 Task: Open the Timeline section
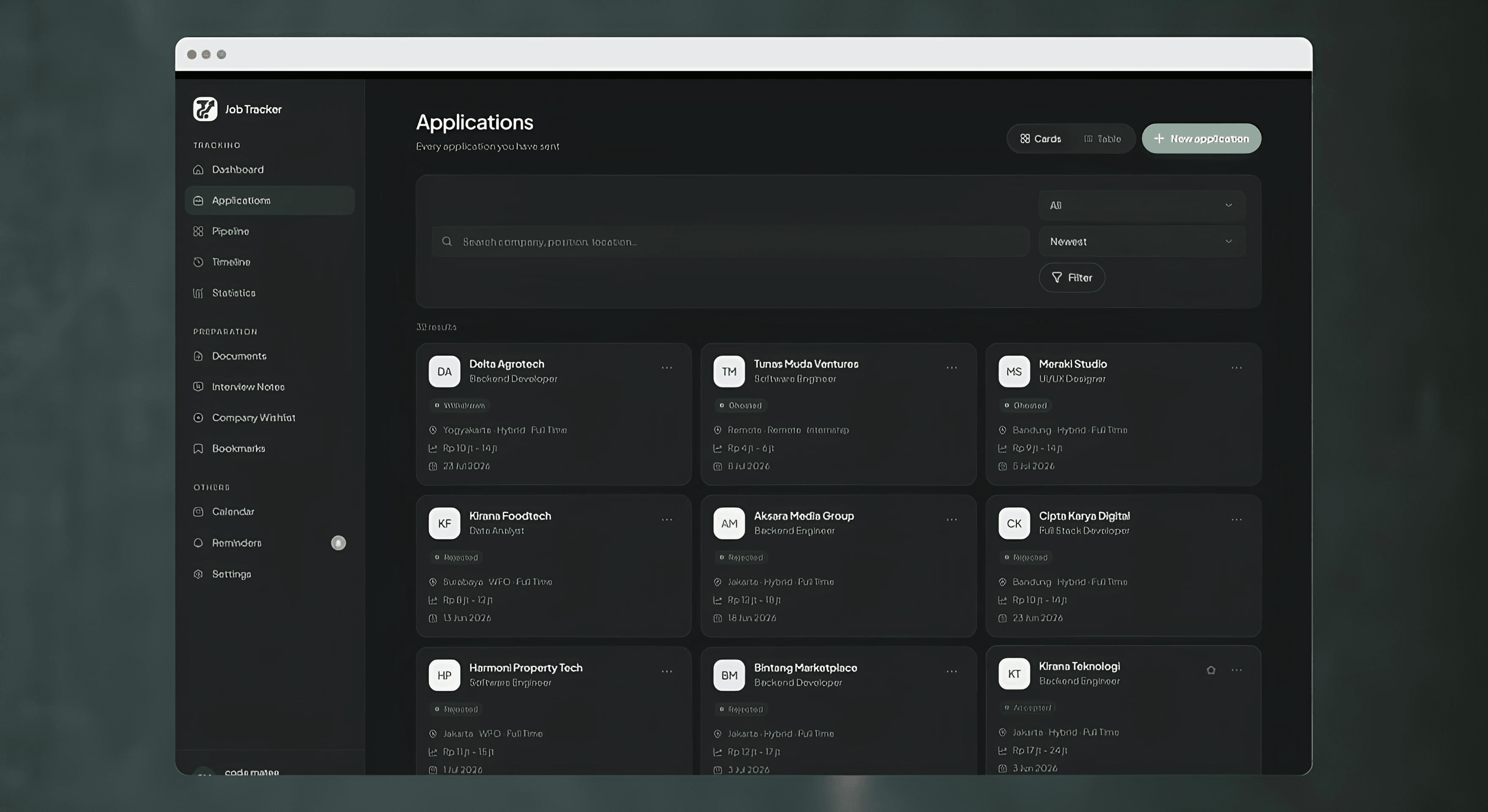point(269,262)
